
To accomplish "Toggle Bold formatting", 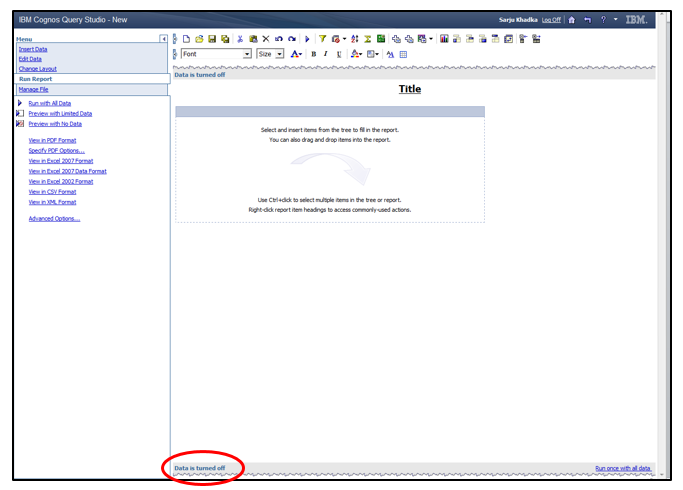I will 314,54.
